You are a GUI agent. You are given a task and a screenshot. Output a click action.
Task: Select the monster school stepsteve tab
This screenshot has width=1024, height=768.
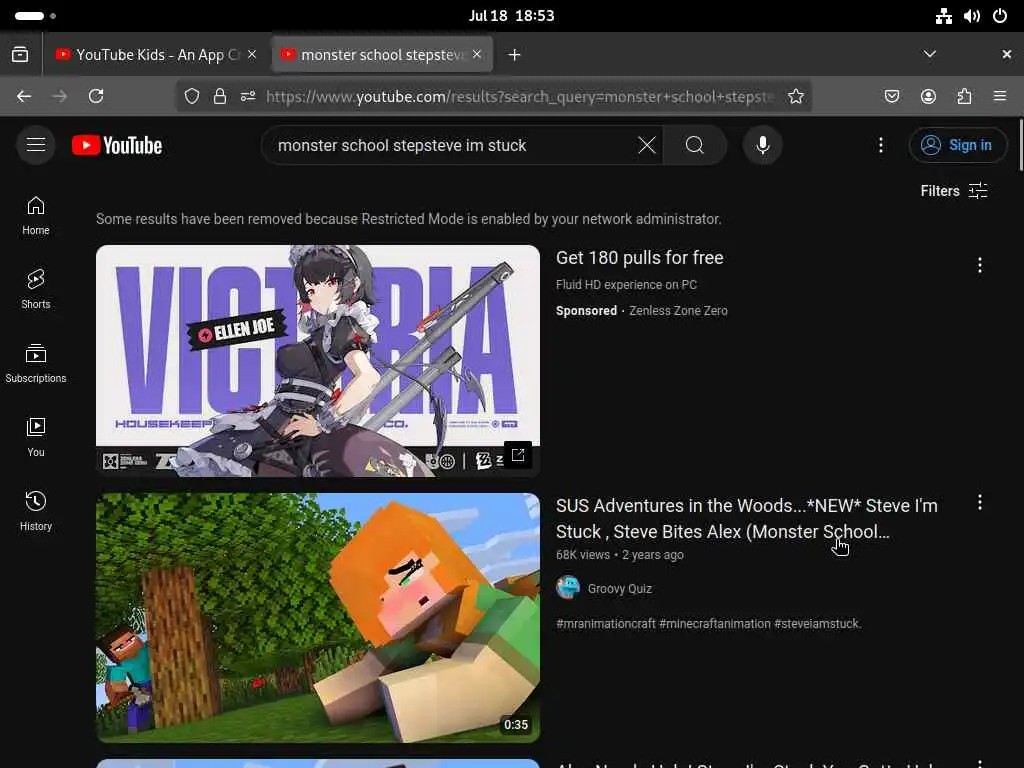click(382, 55)
